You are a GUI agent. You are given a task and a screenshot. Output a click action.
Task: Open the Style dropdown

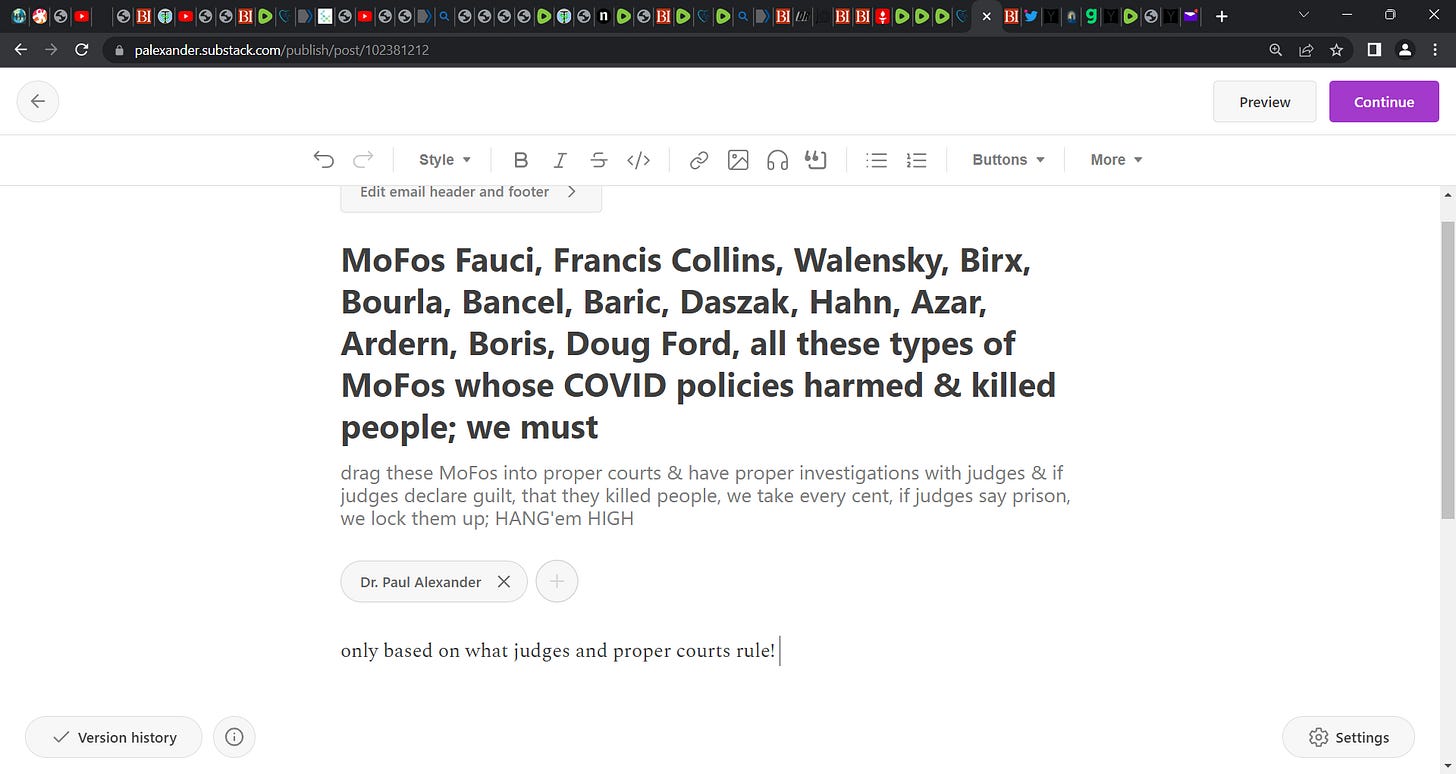point(445,160)
